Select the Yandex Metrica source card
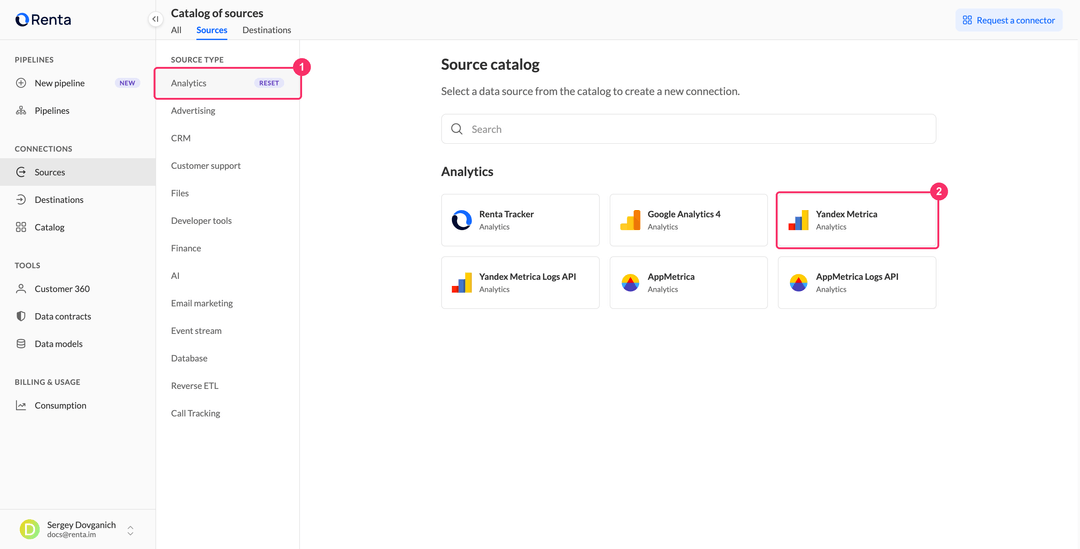This screenshot has height=549, width=1080. [857, 220]
